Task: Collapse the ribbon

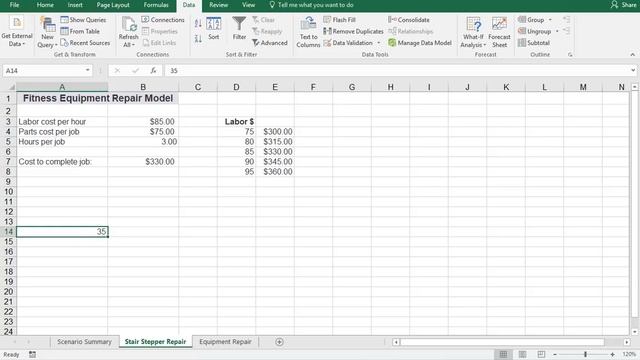Action: 632,54
